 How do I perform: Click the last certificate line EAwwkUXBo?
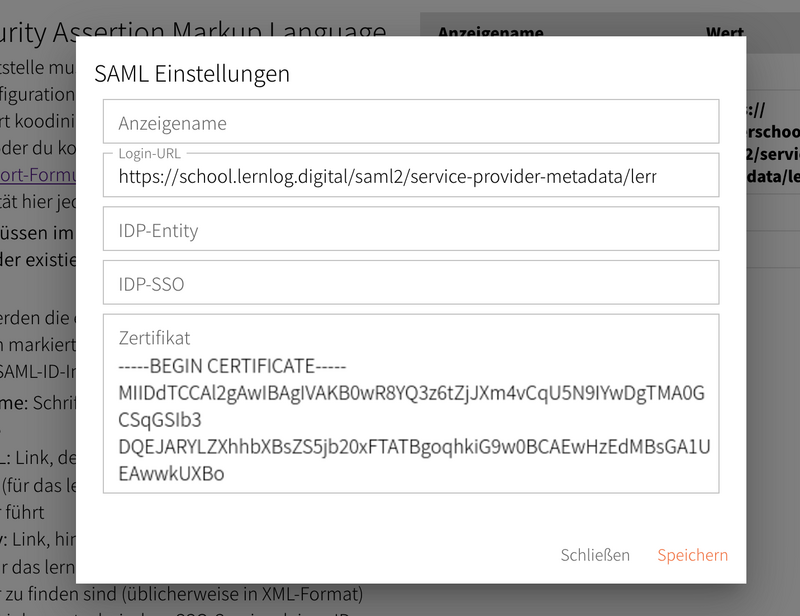click(x=171, y=474)
